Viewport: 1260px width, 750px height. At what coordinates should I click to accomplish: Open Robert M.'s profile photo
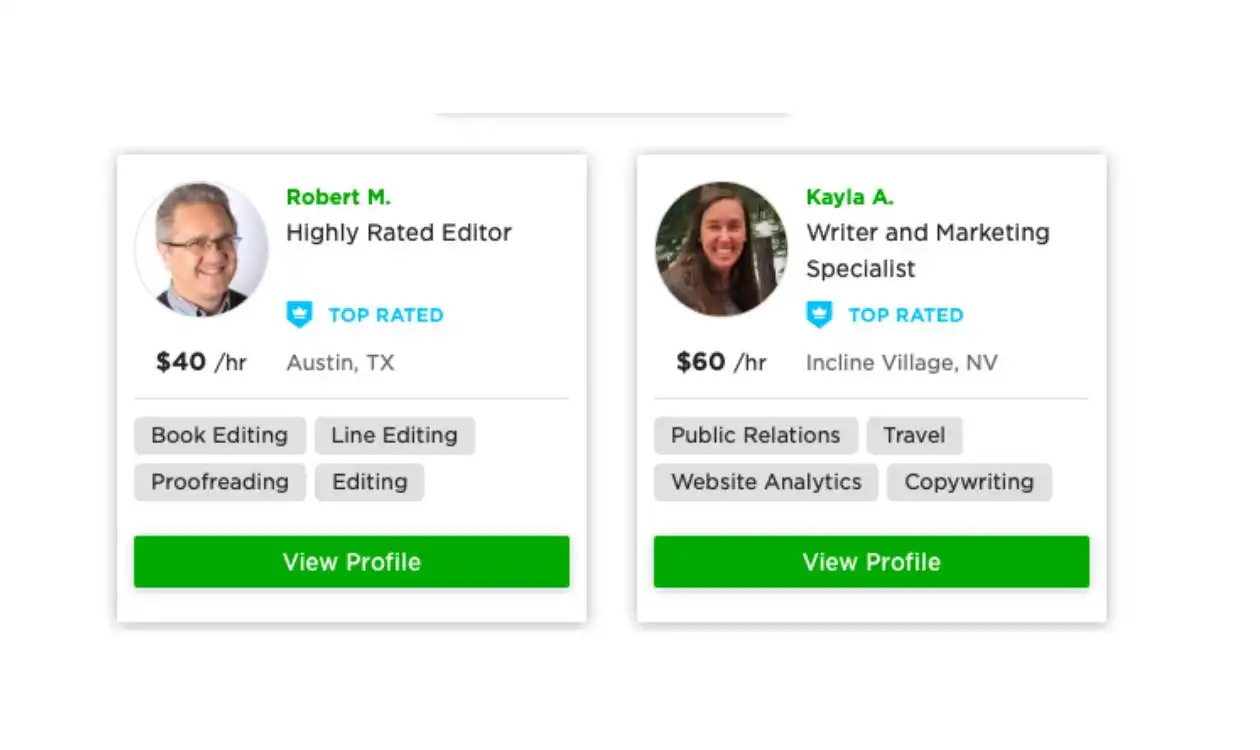click(202, 249)
